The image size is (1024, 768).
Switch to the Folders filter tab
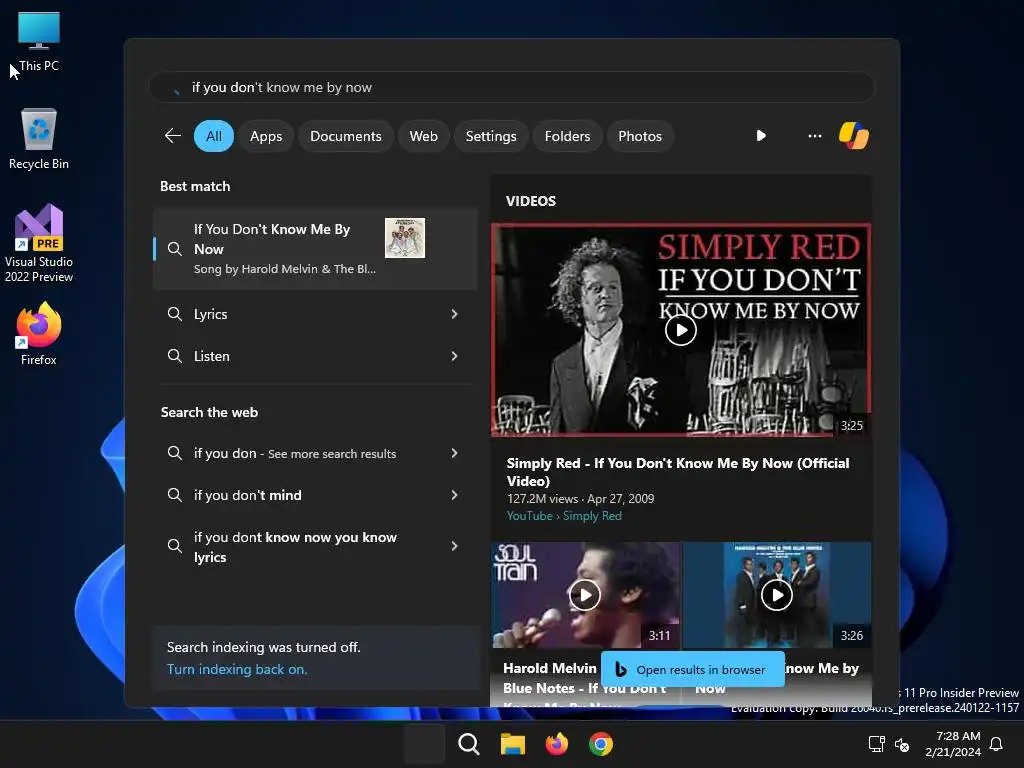point(567,136)
